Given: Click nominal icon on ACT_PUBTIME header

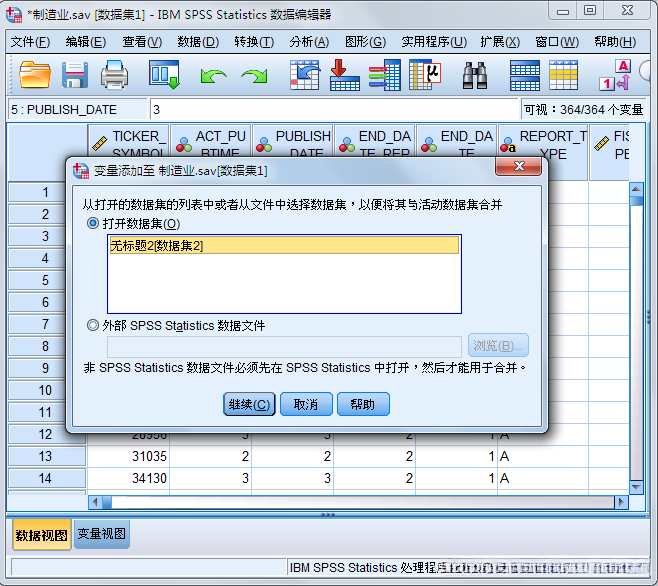Looking at the screenshot, I should 184,144.
